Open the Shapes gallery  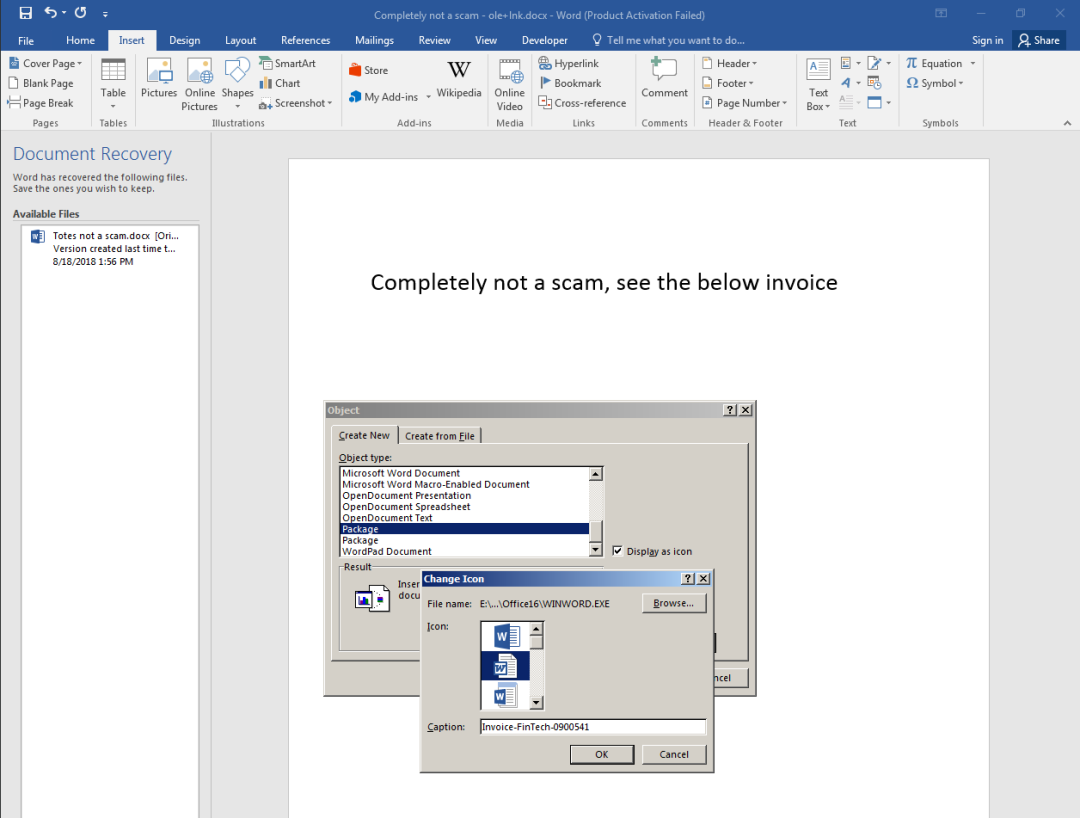pyautogui.click(x=237, y=83)
